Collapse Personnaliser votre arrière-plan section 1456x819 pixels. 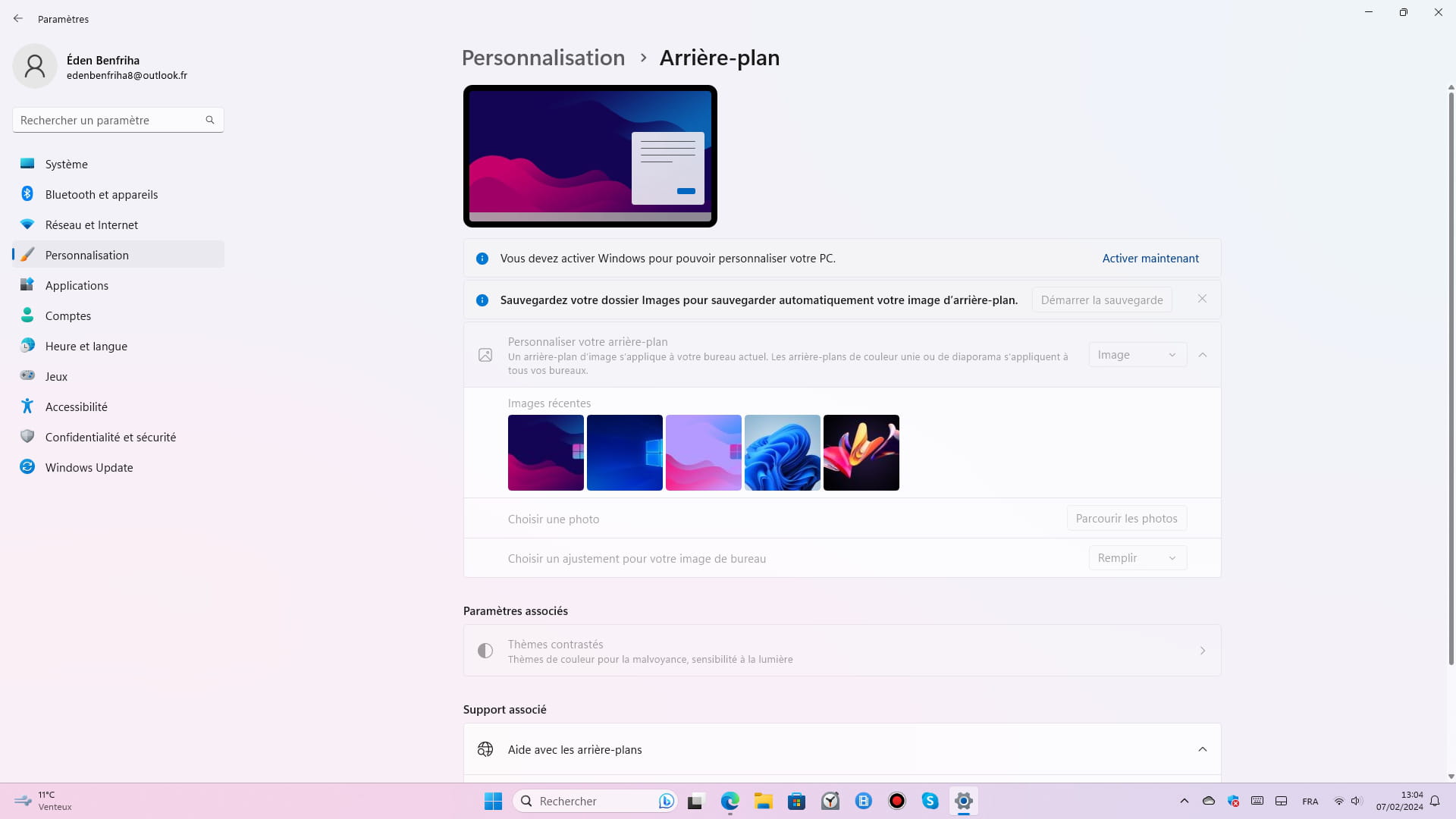point(1203,355)
